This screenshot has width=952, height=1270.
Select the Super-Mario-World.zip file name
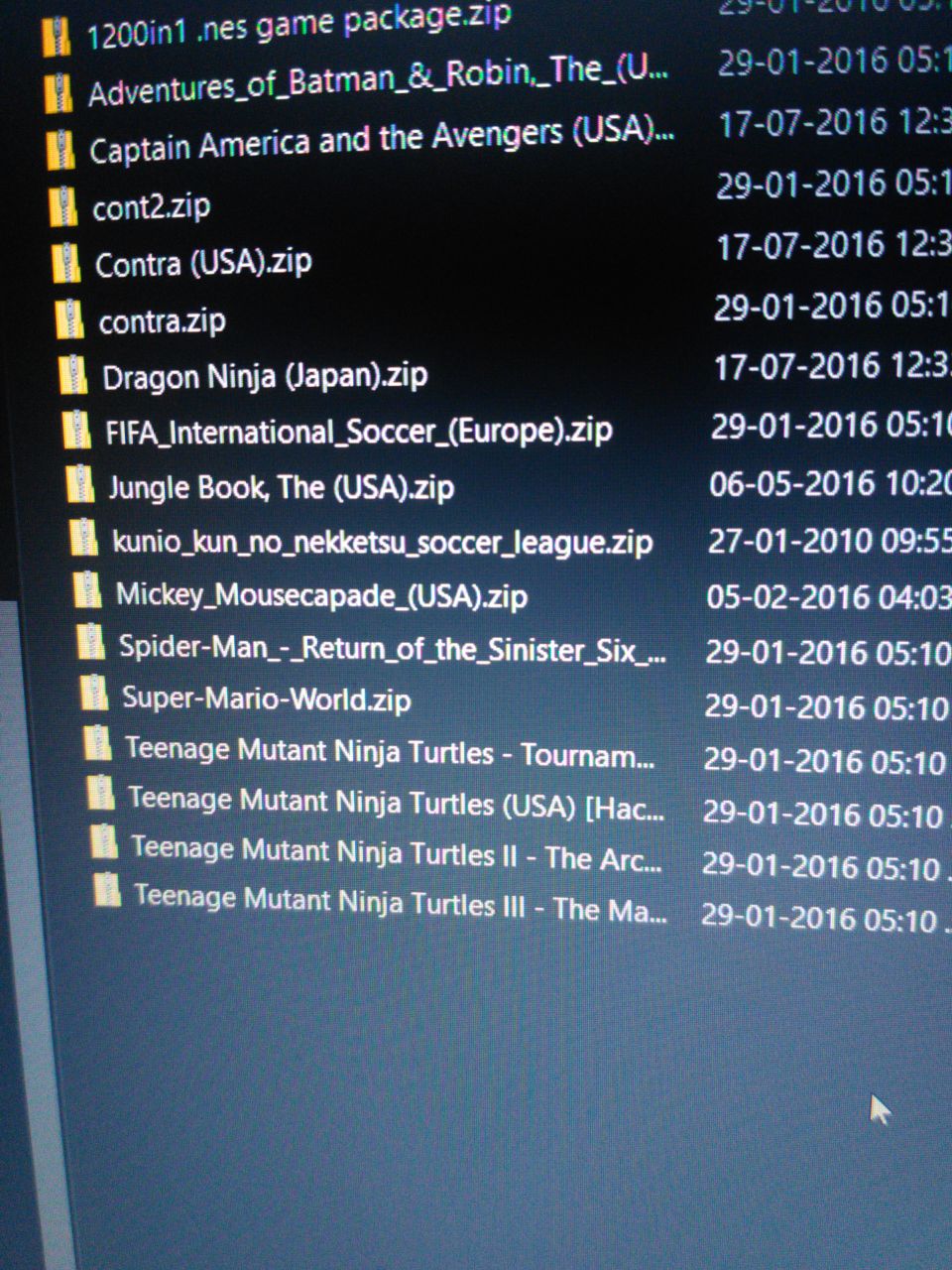point(266,698)
